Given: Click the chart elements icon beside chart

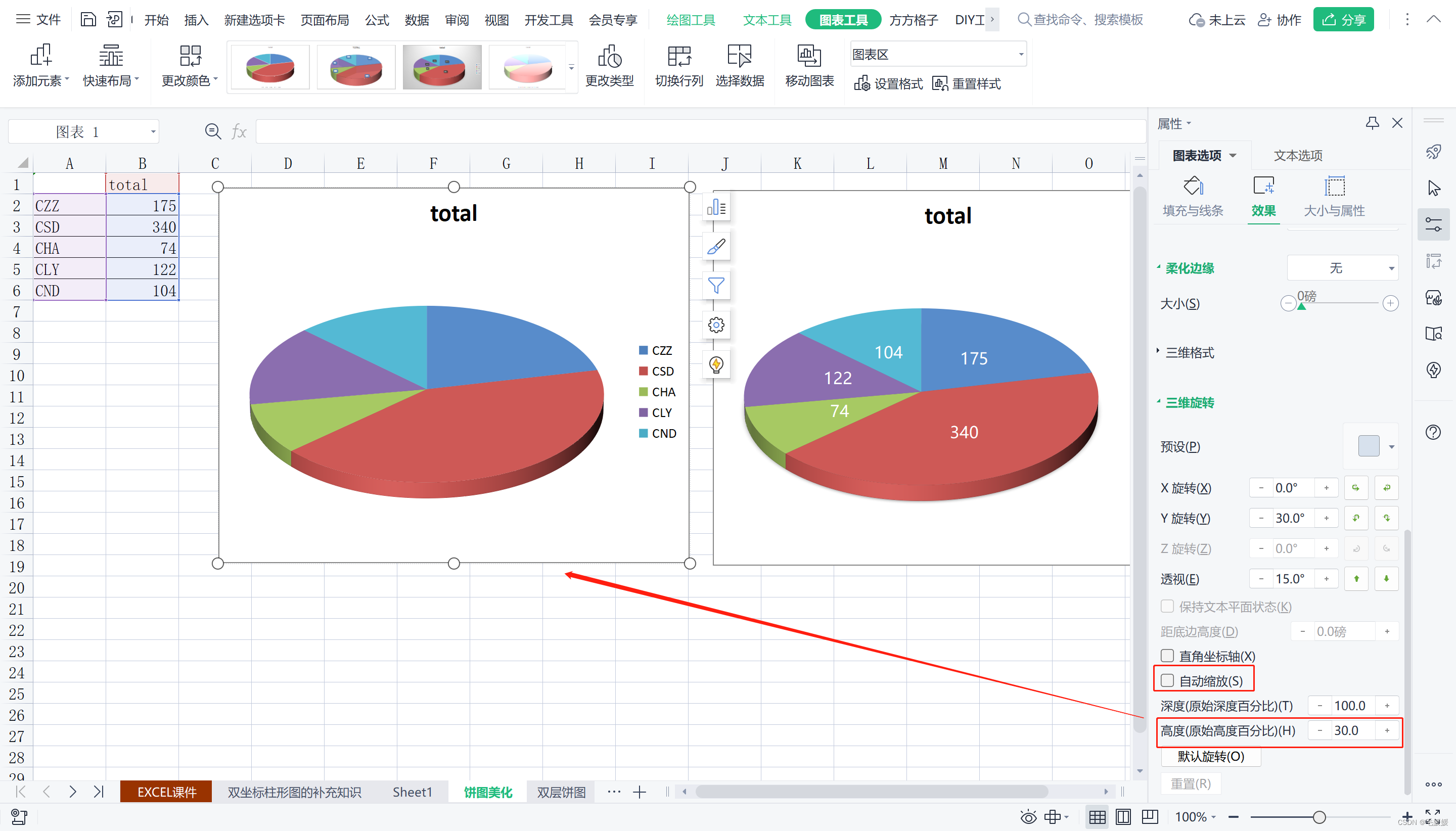Looking at the screenshot, I should click(716, 208).
